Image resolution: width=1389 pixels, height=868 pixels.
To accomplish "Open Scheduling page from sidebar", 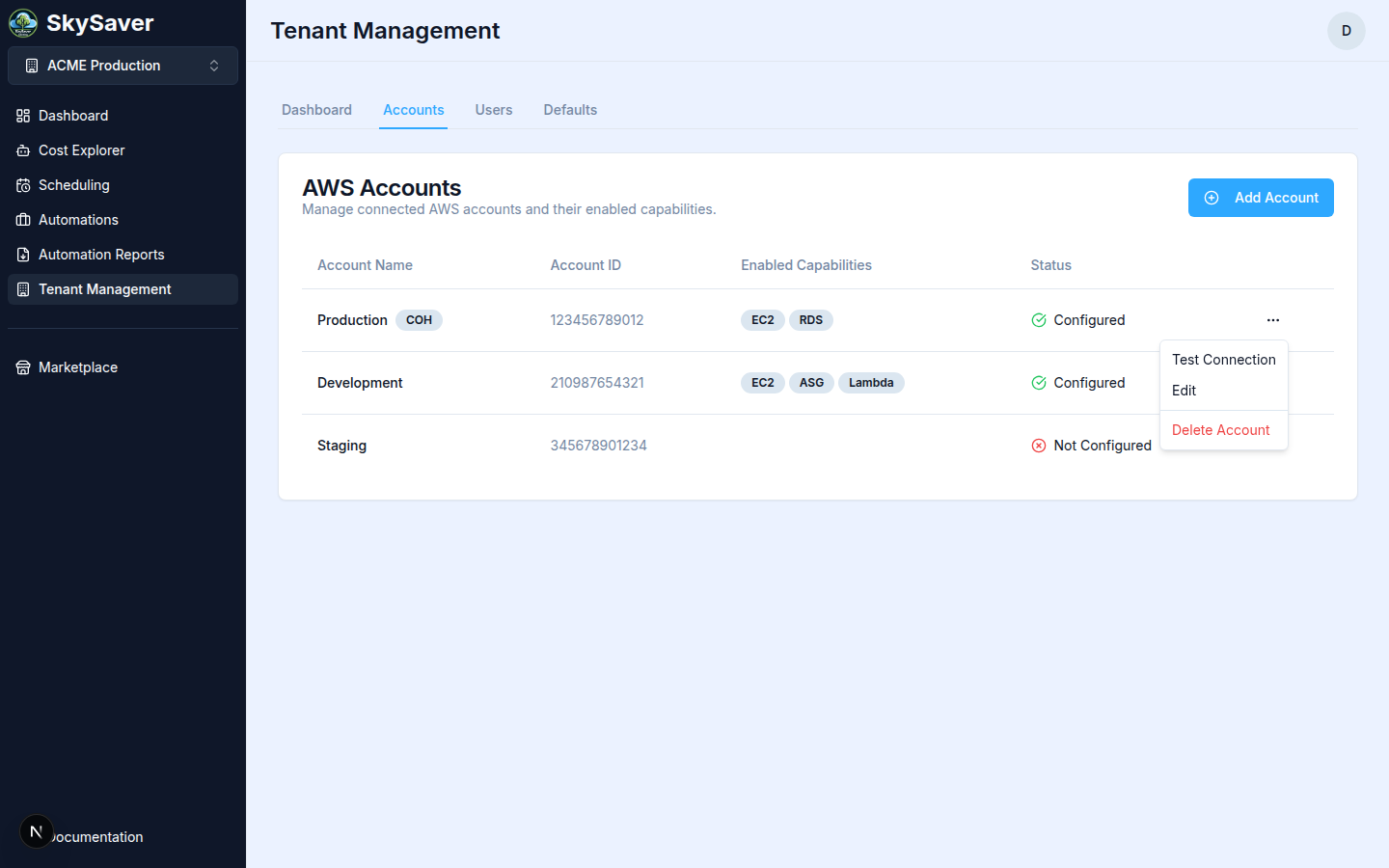I will tap(123, 185).
